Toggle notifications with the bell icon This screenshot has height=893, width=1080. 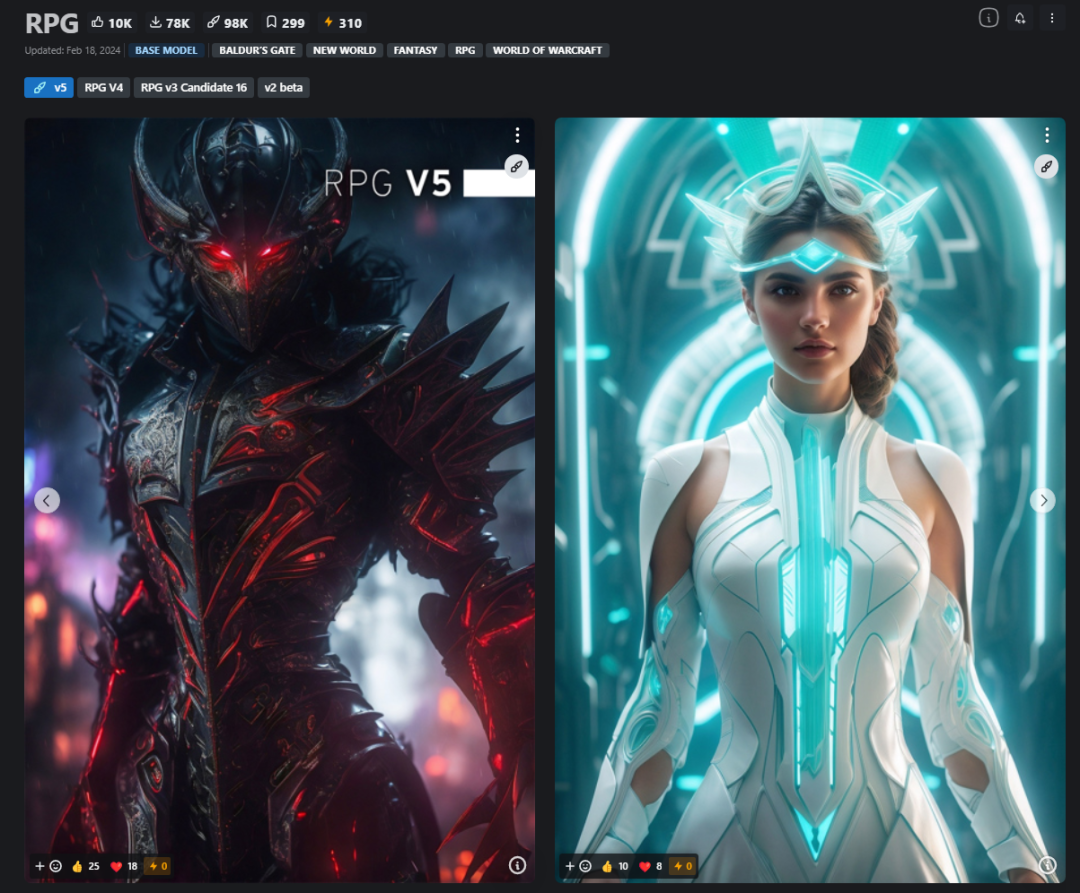click(1020, 18)
